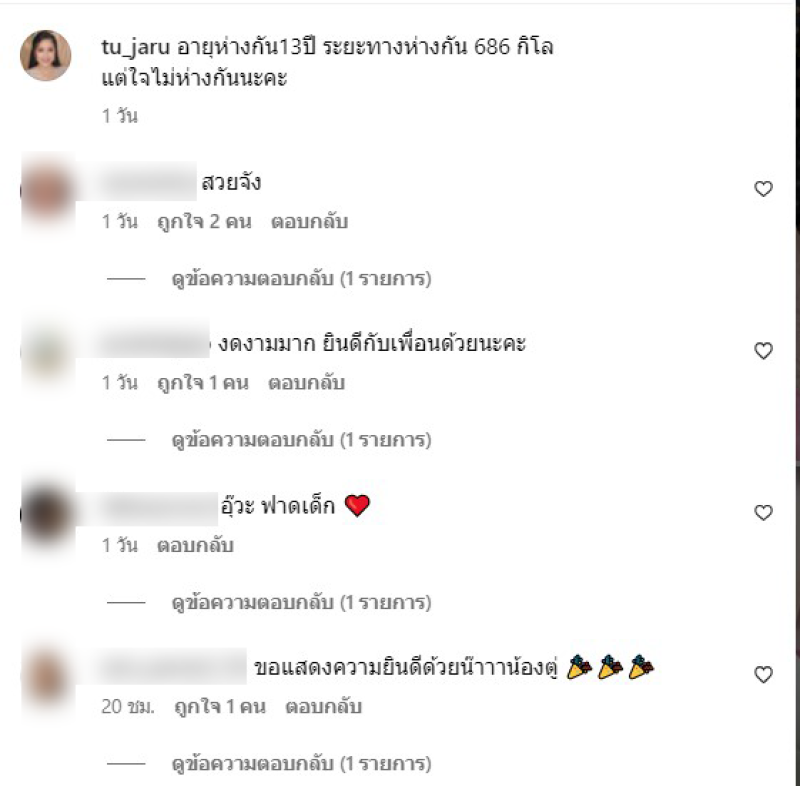Heart the ขอแสดงความยินดีด้วย comment
The height and width of the screenshot is (786, 800).
(763, 674)
